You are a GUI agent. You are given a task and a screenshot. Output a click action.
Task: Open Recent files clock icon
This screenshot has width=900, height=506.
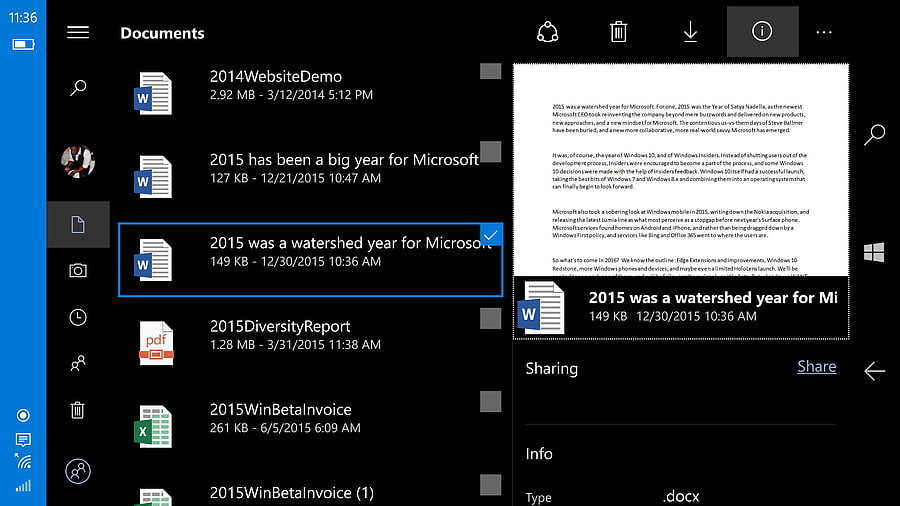78,317
